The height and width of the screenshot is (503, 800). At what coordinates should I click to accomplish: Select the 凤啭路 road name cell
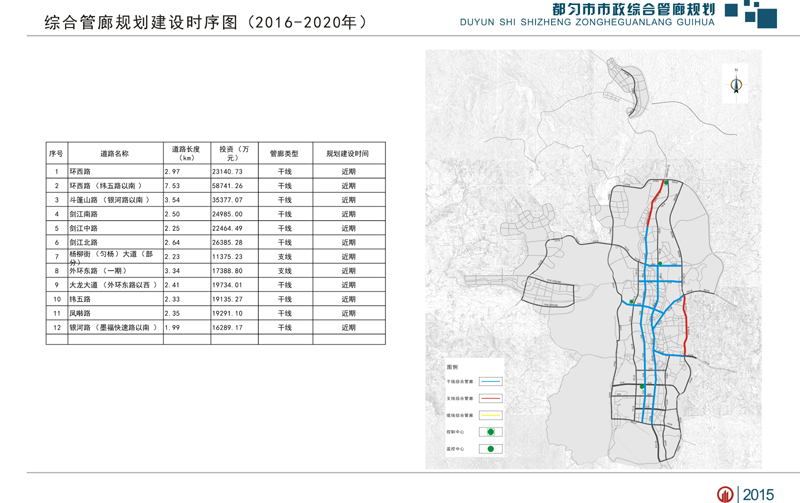click(80, 313)
